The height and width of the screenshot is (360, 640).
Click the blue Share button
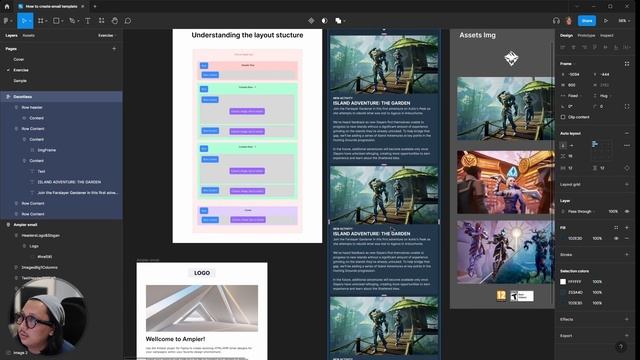tap(587, 21)
